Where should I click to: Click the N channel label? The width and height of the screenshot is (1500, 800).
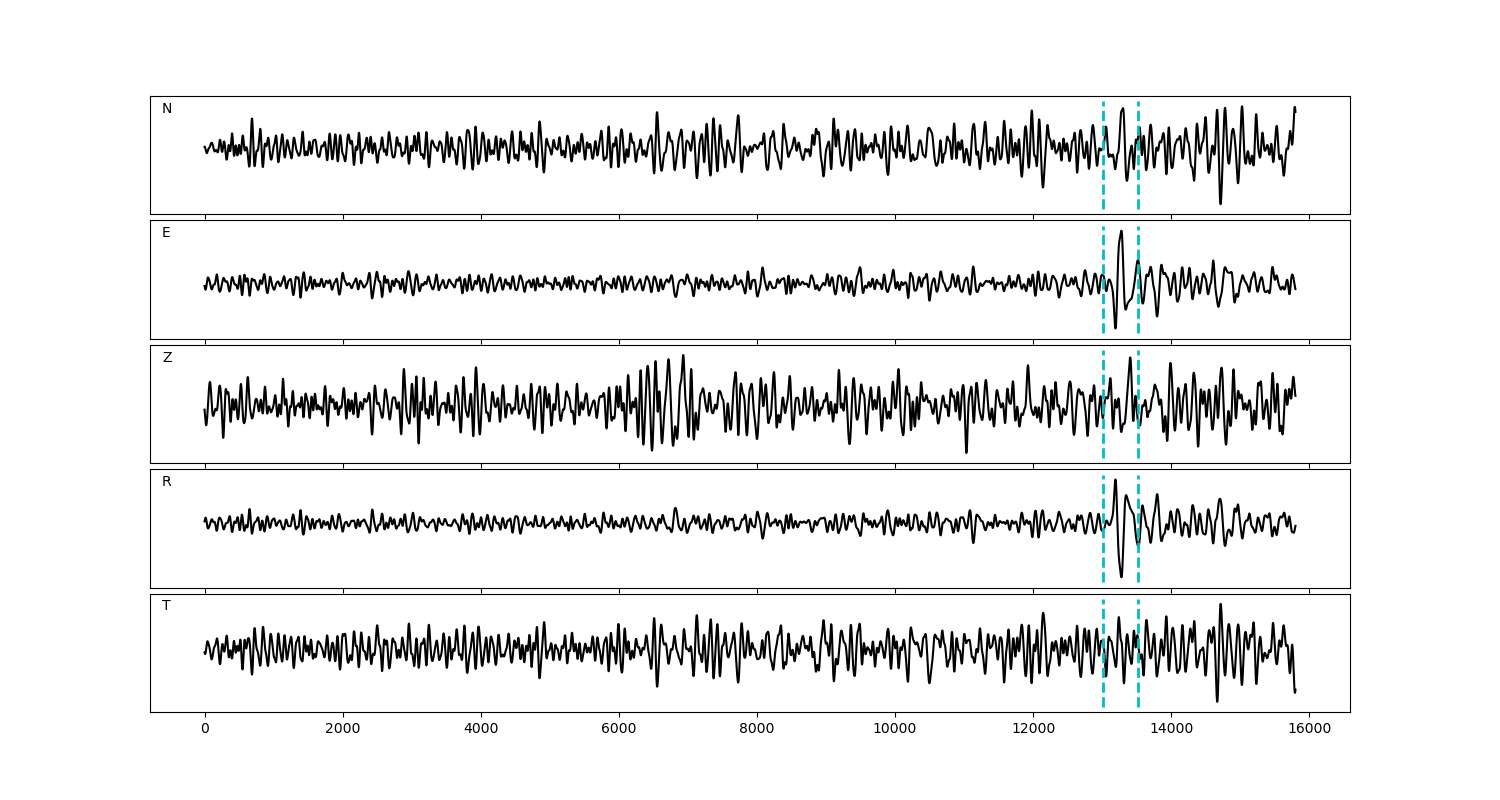pos(167,109)
